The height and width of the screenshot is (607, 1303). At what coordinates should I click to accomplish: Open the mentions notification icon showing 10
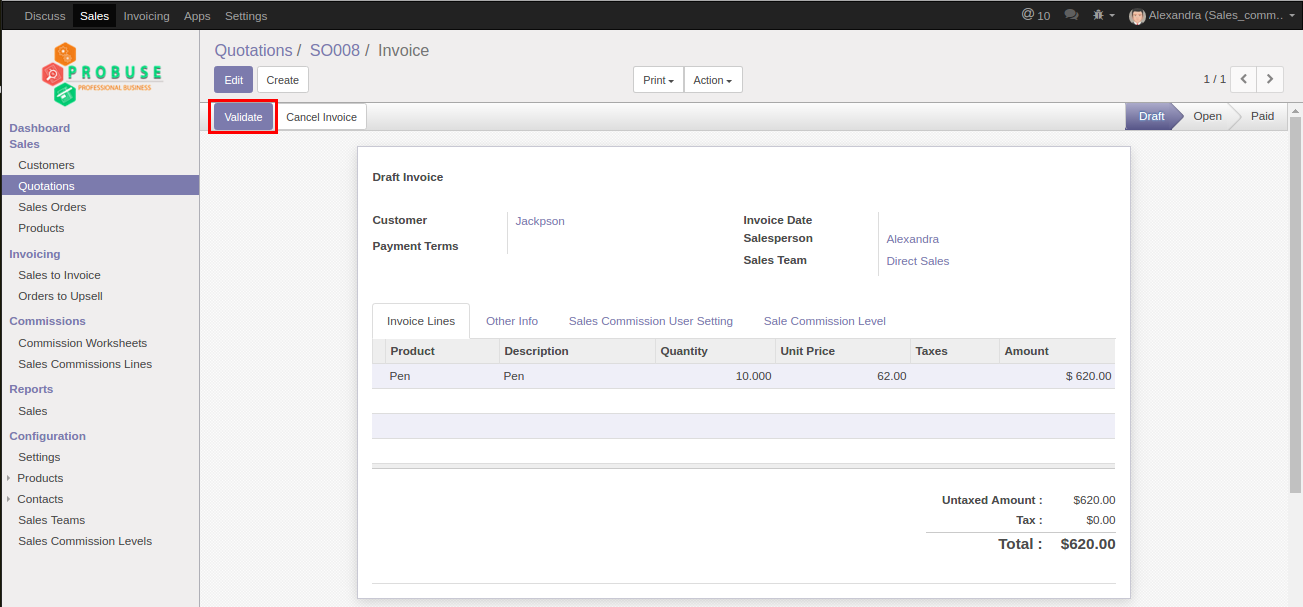point(1035,15)
